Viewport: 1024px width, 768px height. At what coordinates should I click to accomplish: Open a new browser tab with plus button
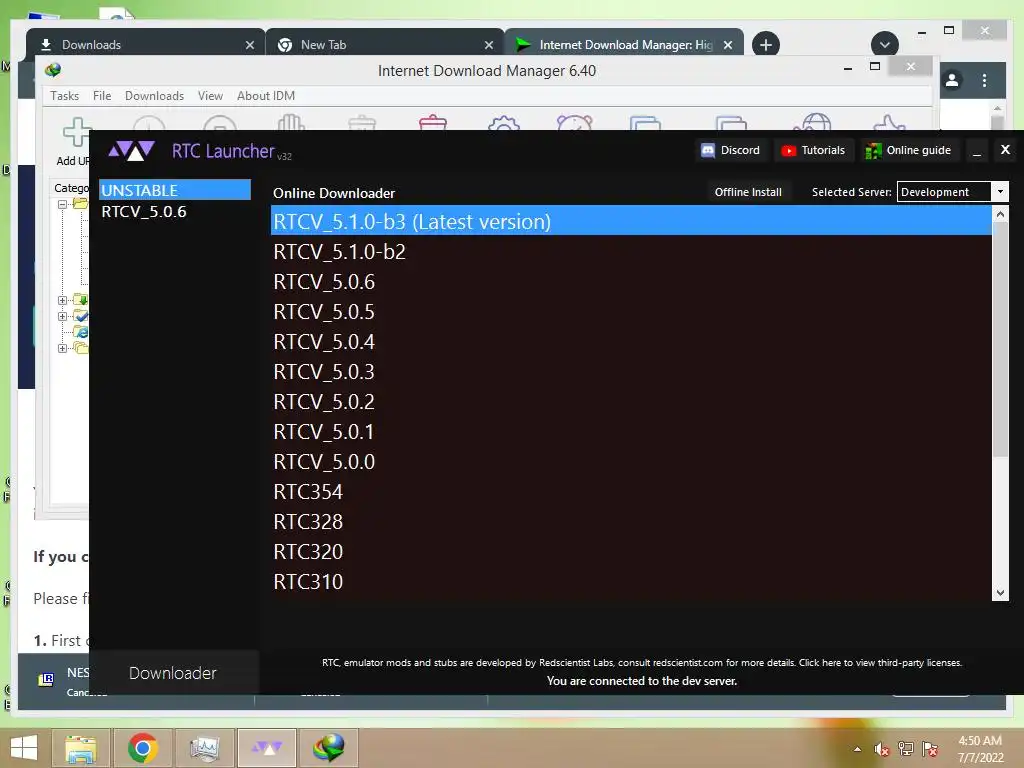click(x=765, y=44)
